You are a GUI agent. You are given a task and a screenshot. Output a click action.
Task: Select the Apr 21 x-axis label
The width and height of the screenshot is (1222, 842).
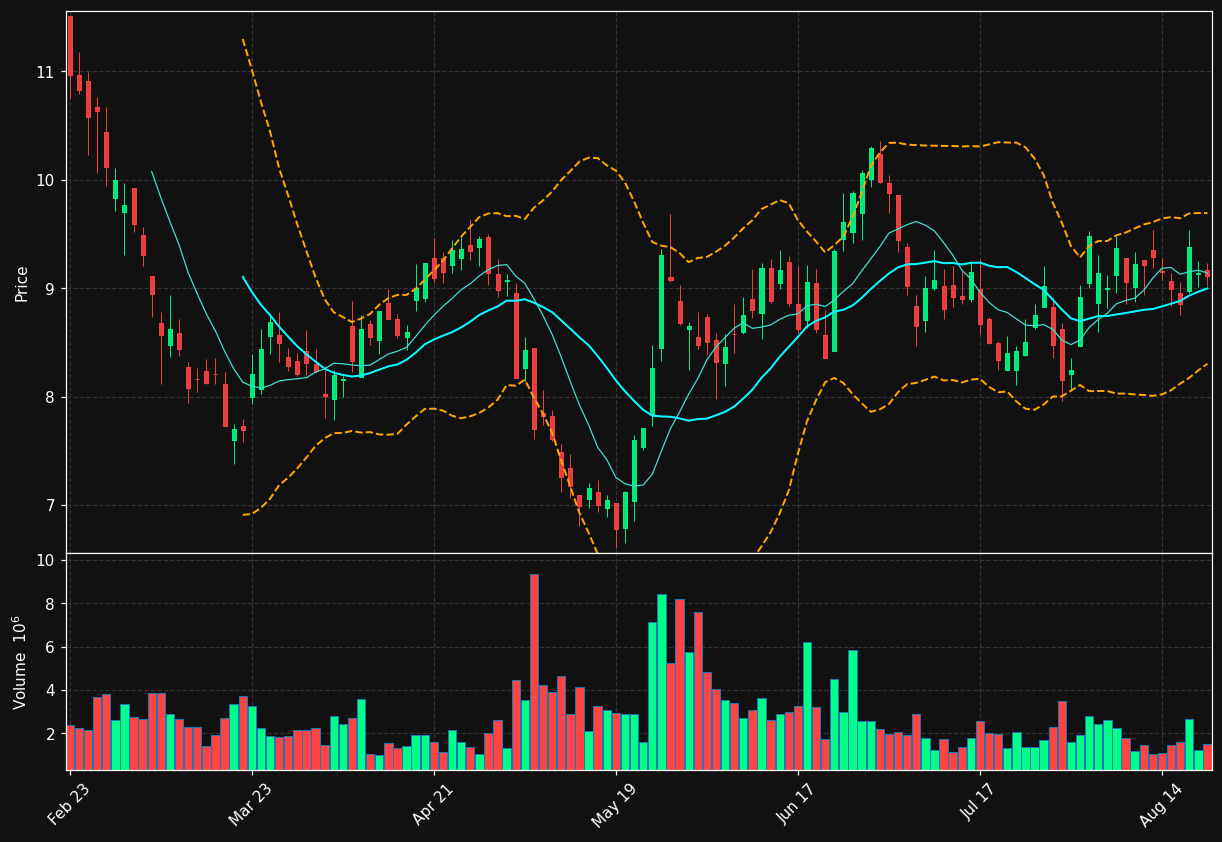(433, 803)
